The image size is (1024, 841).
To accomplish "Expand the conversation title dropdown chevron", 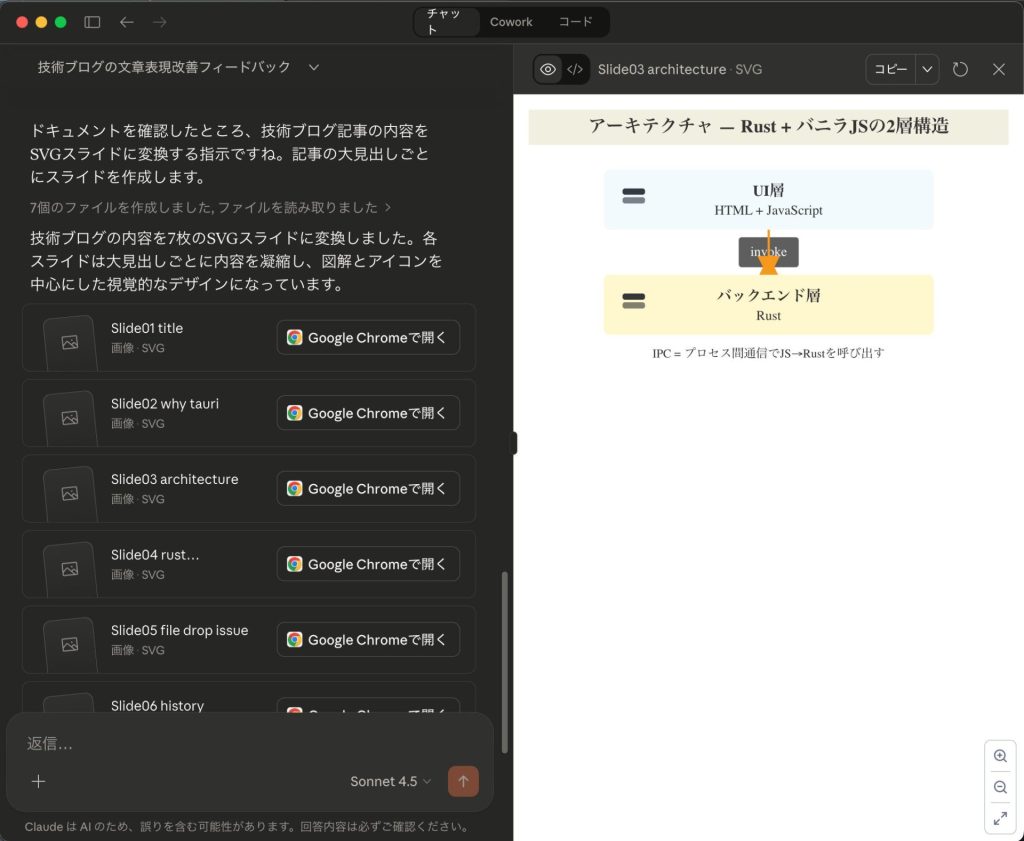I will tap(314, 67).
